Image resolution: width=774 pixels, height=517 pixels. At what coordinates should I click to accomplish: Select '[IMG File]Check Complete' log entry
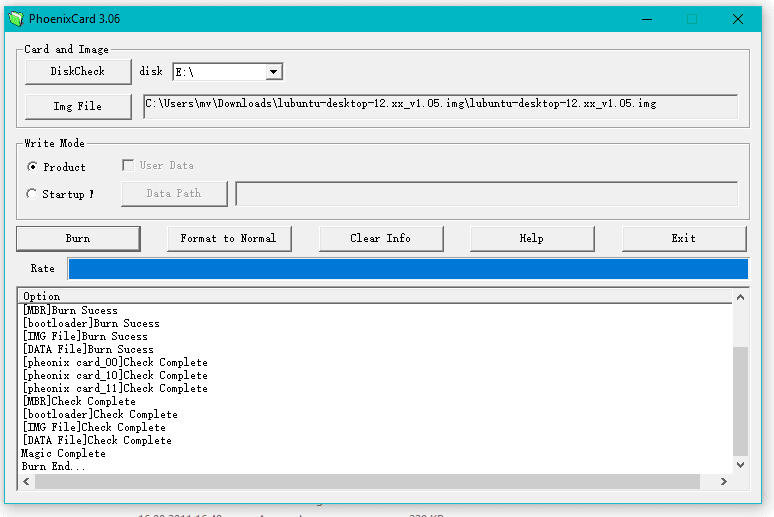94,427
